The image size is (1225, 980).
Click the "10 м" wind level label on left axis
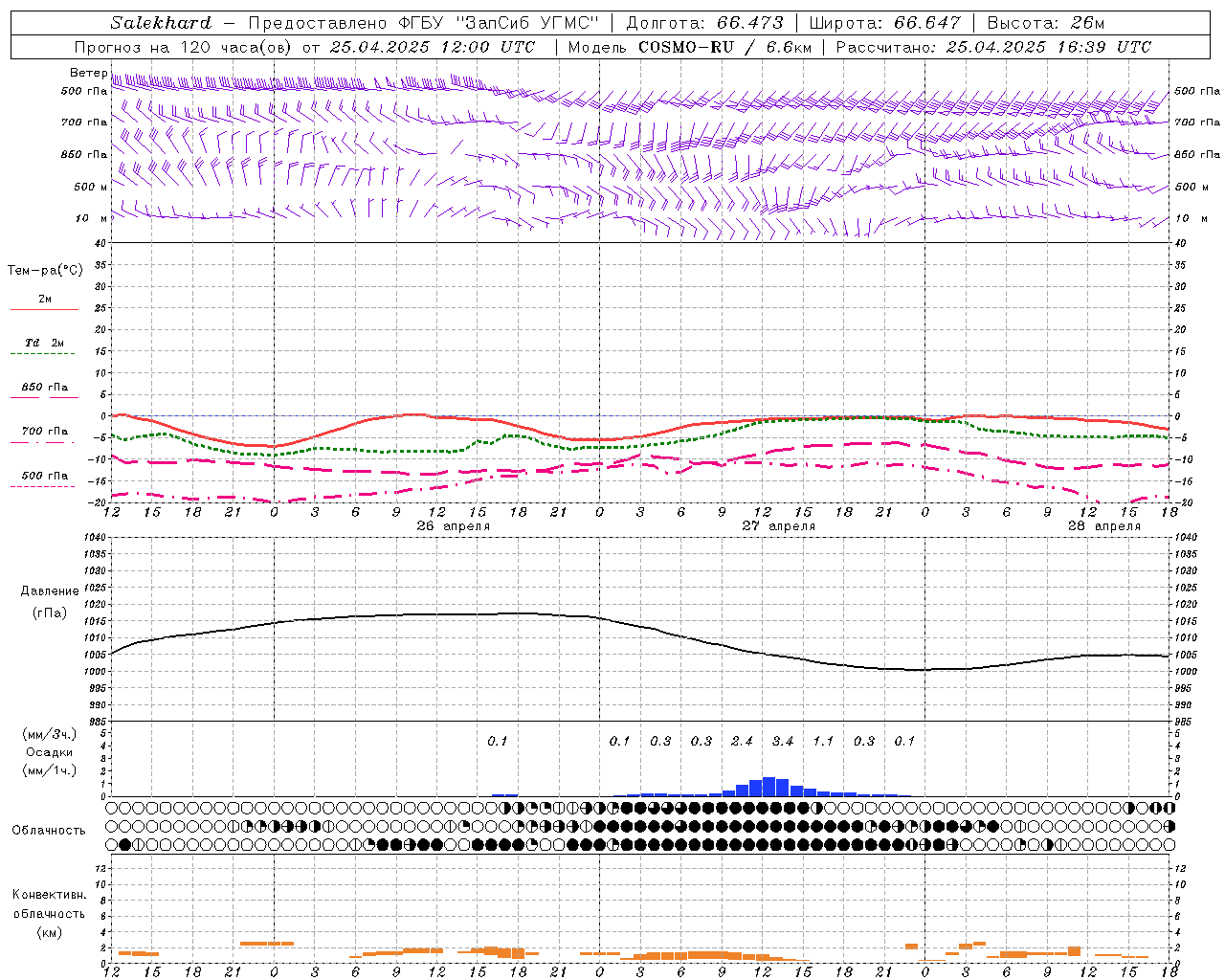pyautogui.click(x=92, y=218)
